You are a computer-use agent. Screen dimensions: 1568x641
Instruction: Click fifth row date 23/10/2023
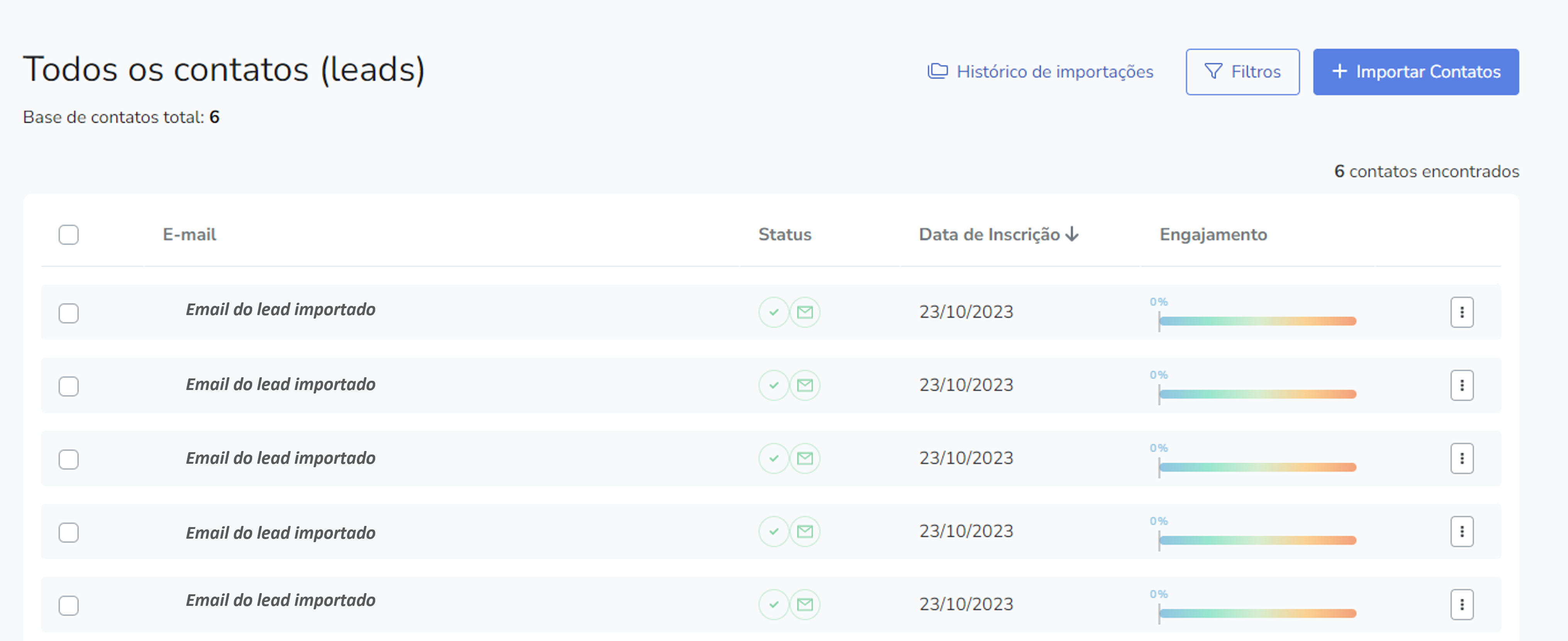tap(966, 604)
